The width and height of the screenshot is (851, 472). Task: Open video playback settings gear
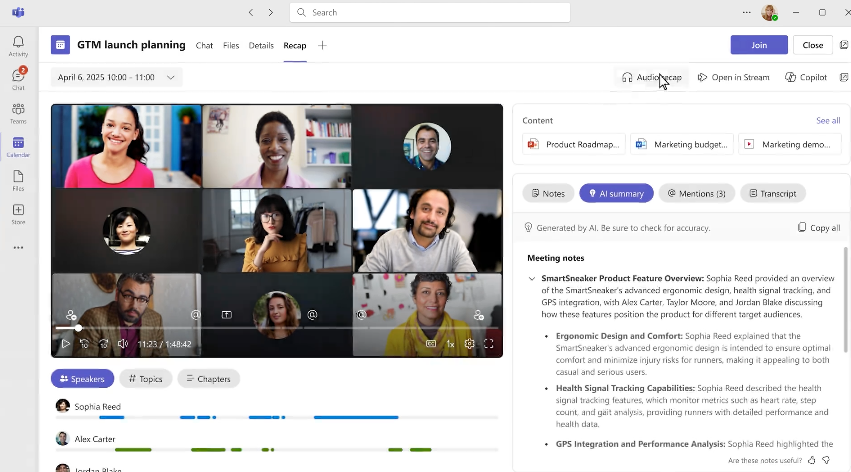click(x=469, y=343)
